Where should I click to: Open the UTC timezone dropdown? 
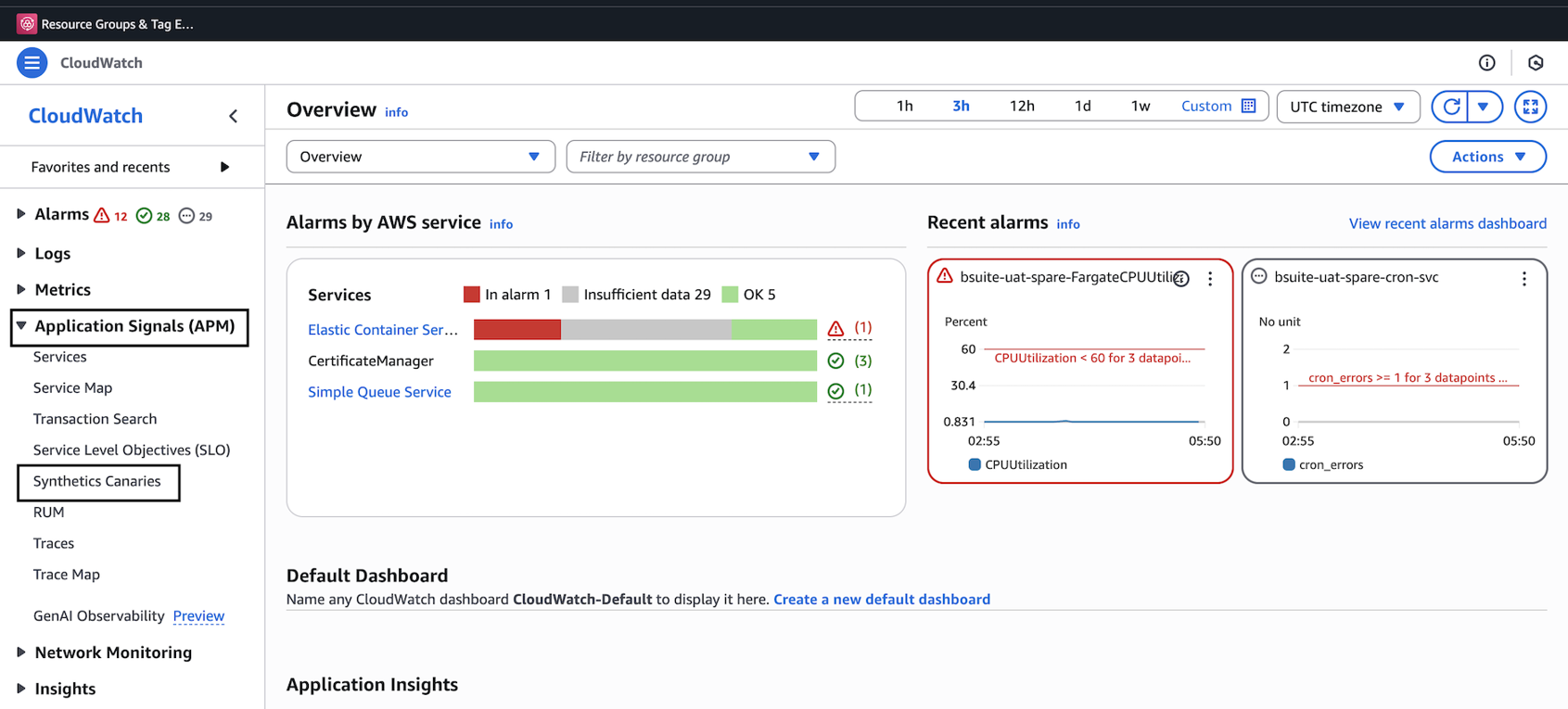[x=1347, y=107]
